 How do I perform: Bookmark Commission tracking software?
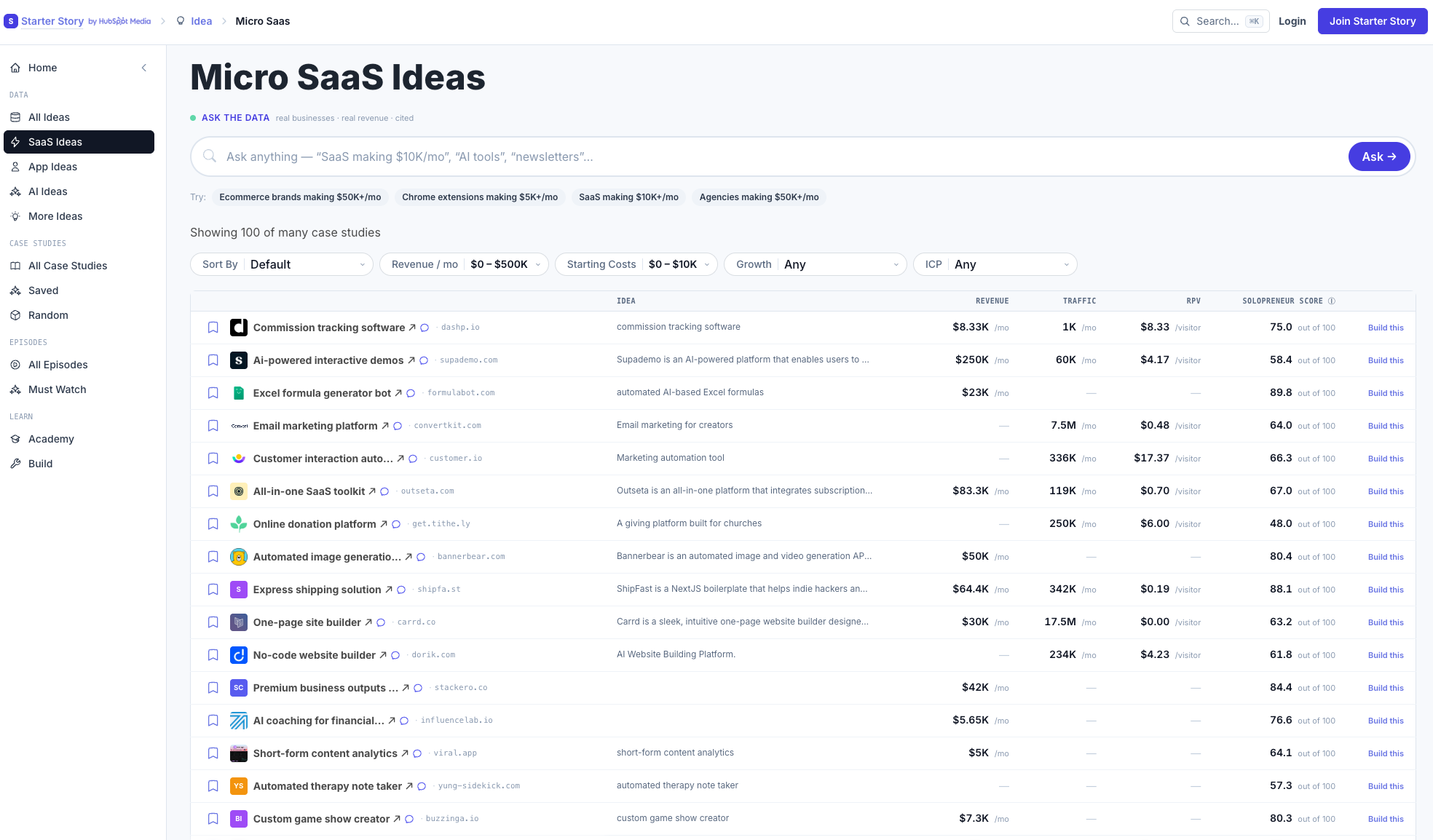tap(213, 328)
